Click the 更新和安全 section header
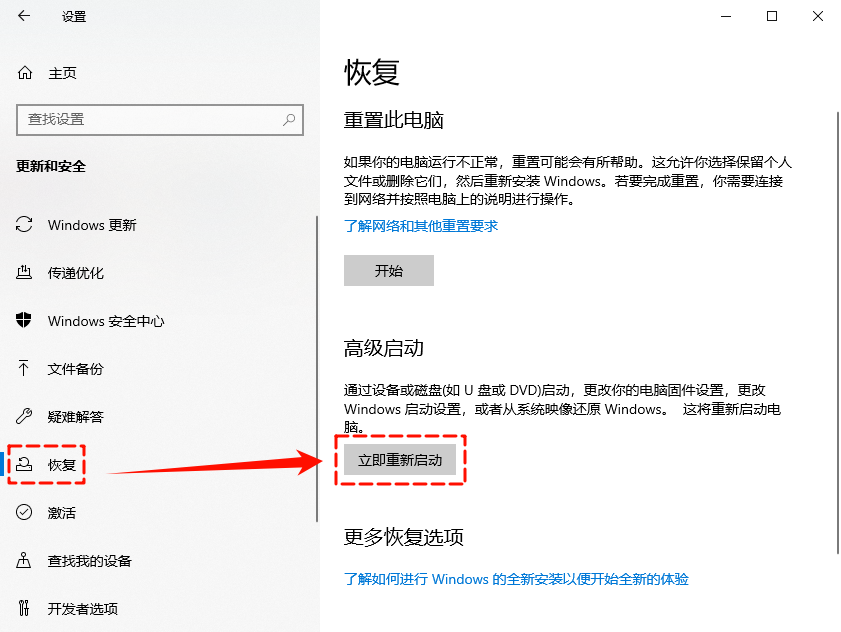The height and width of the screenshot is (632, 841). [x=51, y=166]
